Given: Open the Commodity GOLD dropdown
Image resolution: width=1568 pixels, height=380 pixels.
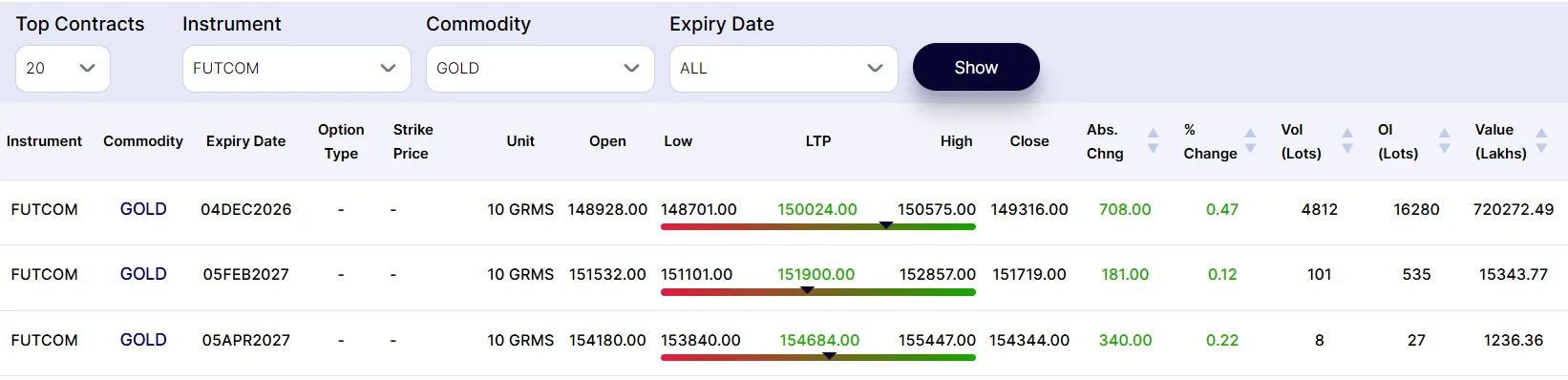Looking at the screenshot, I should (x=540, y=69).
